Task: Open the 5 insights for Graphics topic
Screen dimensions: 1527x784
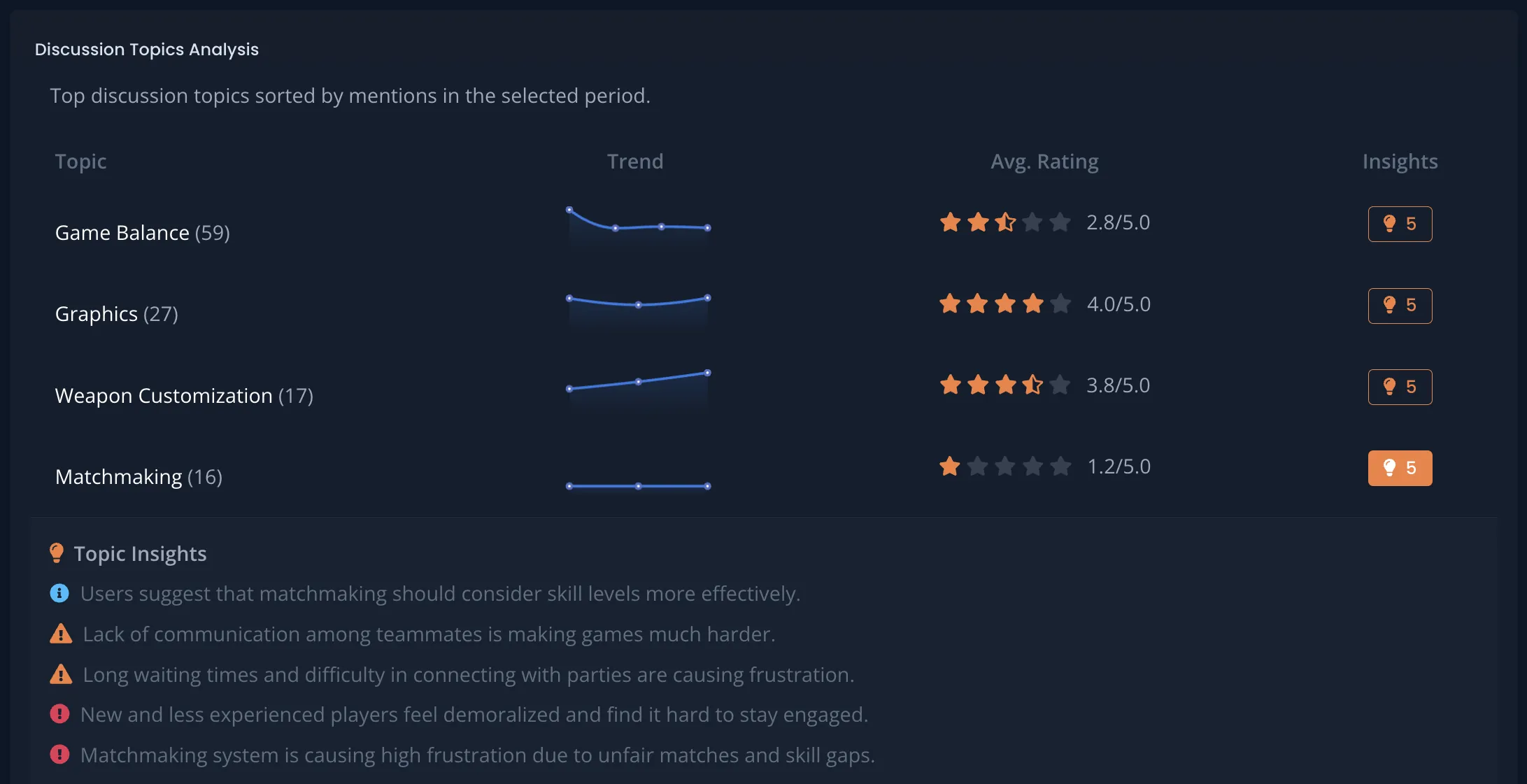Action: 1400,306
